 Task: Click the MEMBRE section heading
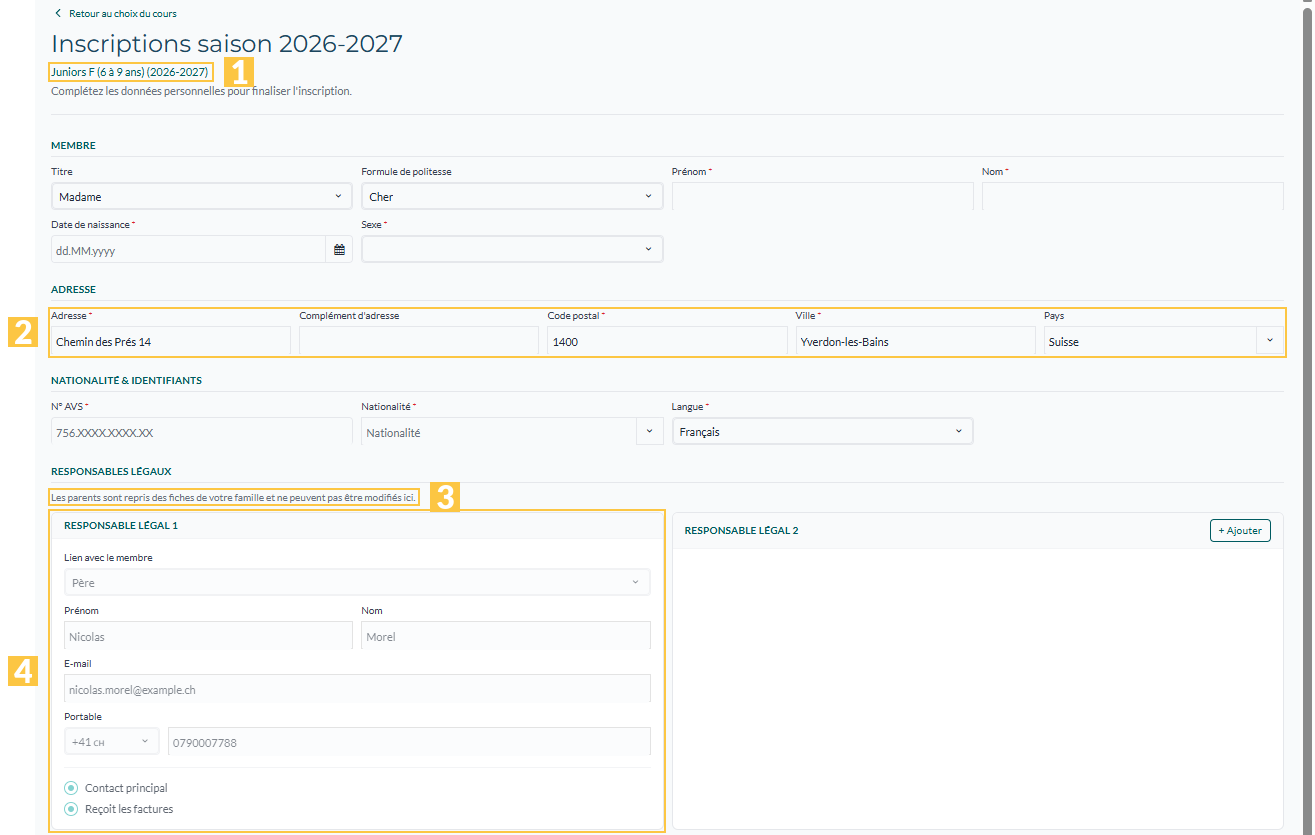pos(73,145)
